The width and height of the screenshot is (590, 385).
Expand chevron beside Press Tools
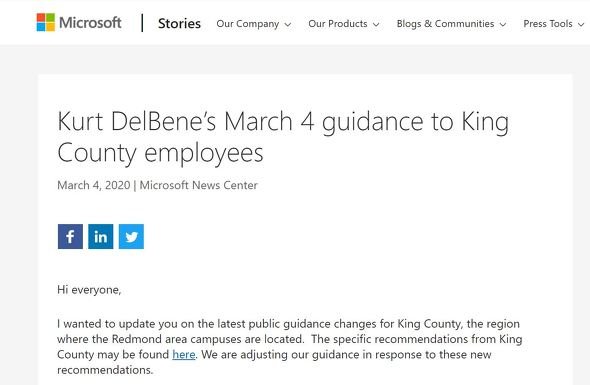tap(581, 24)
